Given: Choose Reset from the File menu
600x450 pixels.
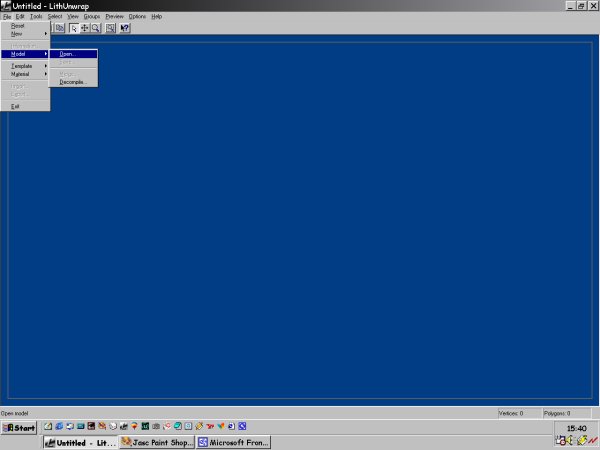Looking at the screenshot, I should click(25, 26).
